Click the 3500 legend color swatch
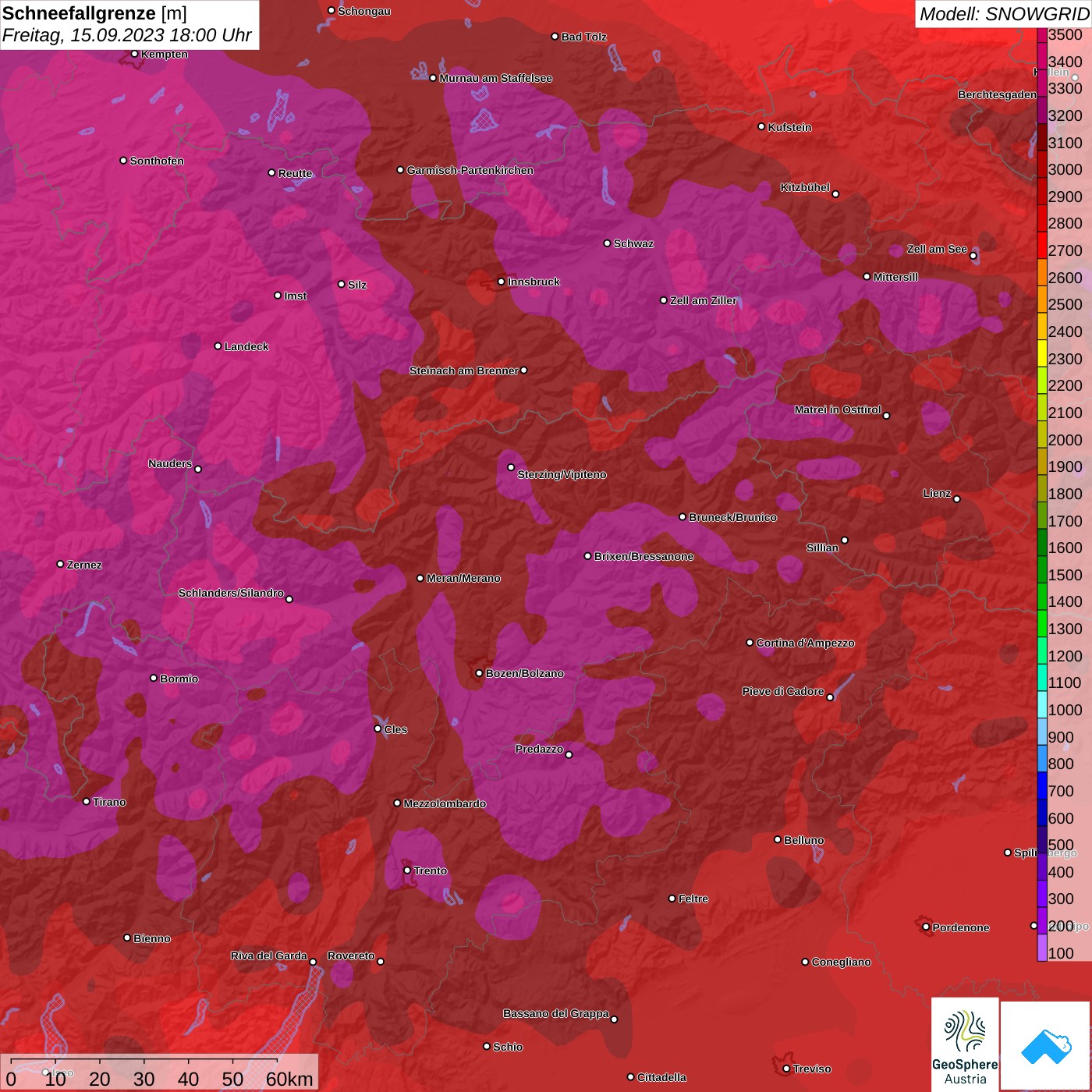This screenshot has width=1092, height=1092. 1041,35
